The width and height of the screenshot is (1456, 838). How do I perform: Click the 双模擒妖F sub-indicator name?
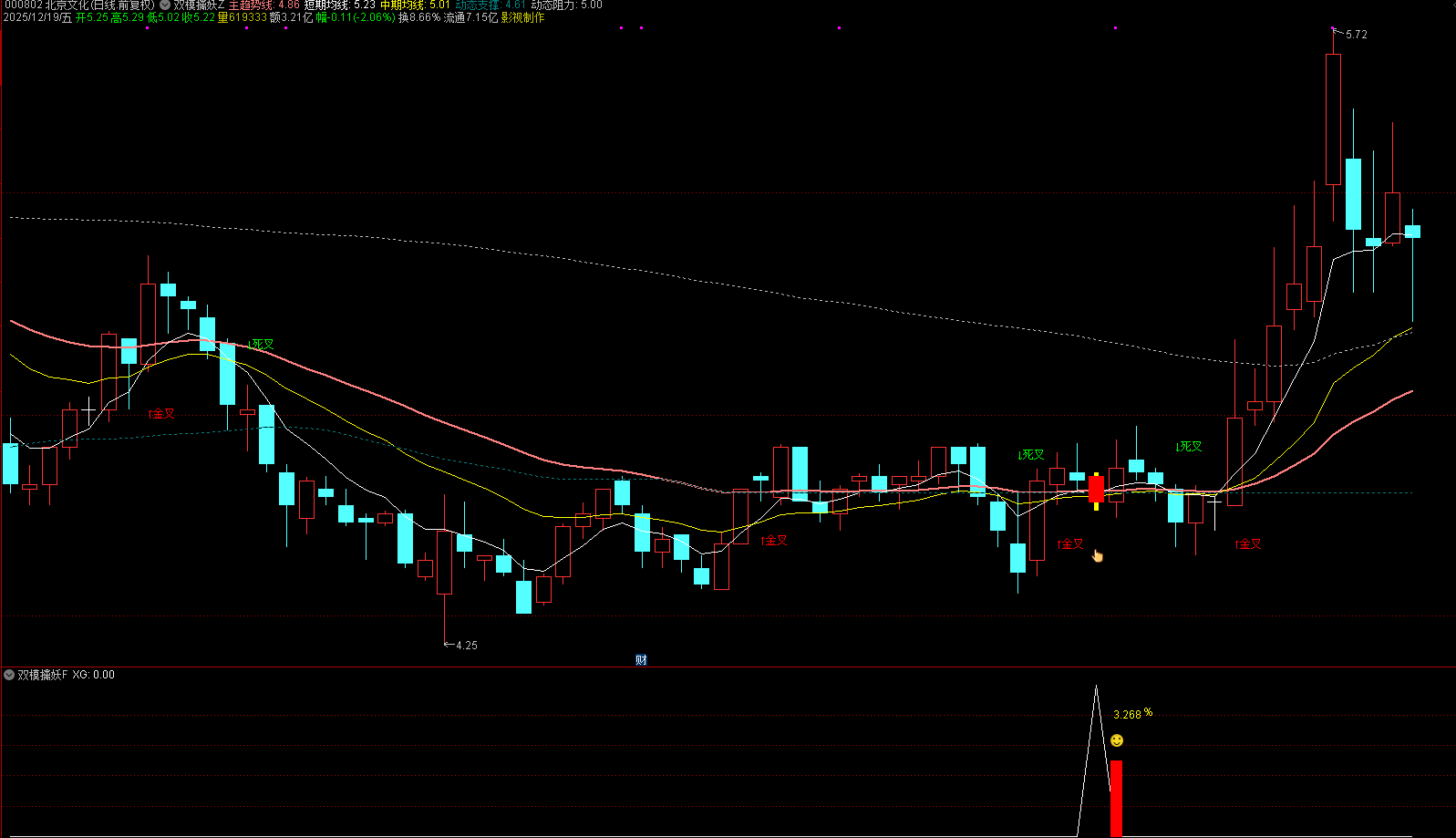pos(43,675)
